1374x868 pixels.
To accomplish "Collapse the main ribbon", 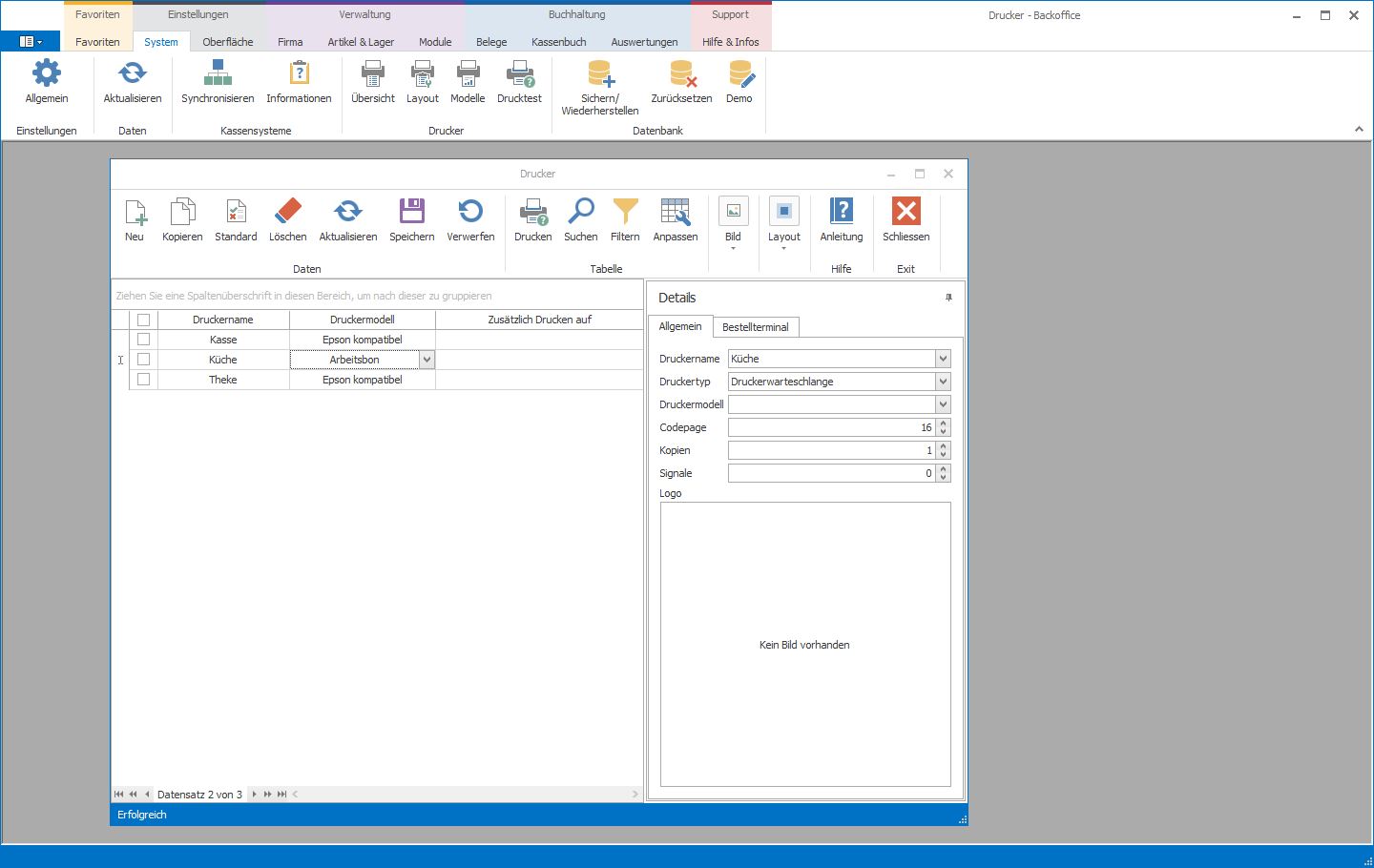I will pyautogui.click(x=1359, y=130).
